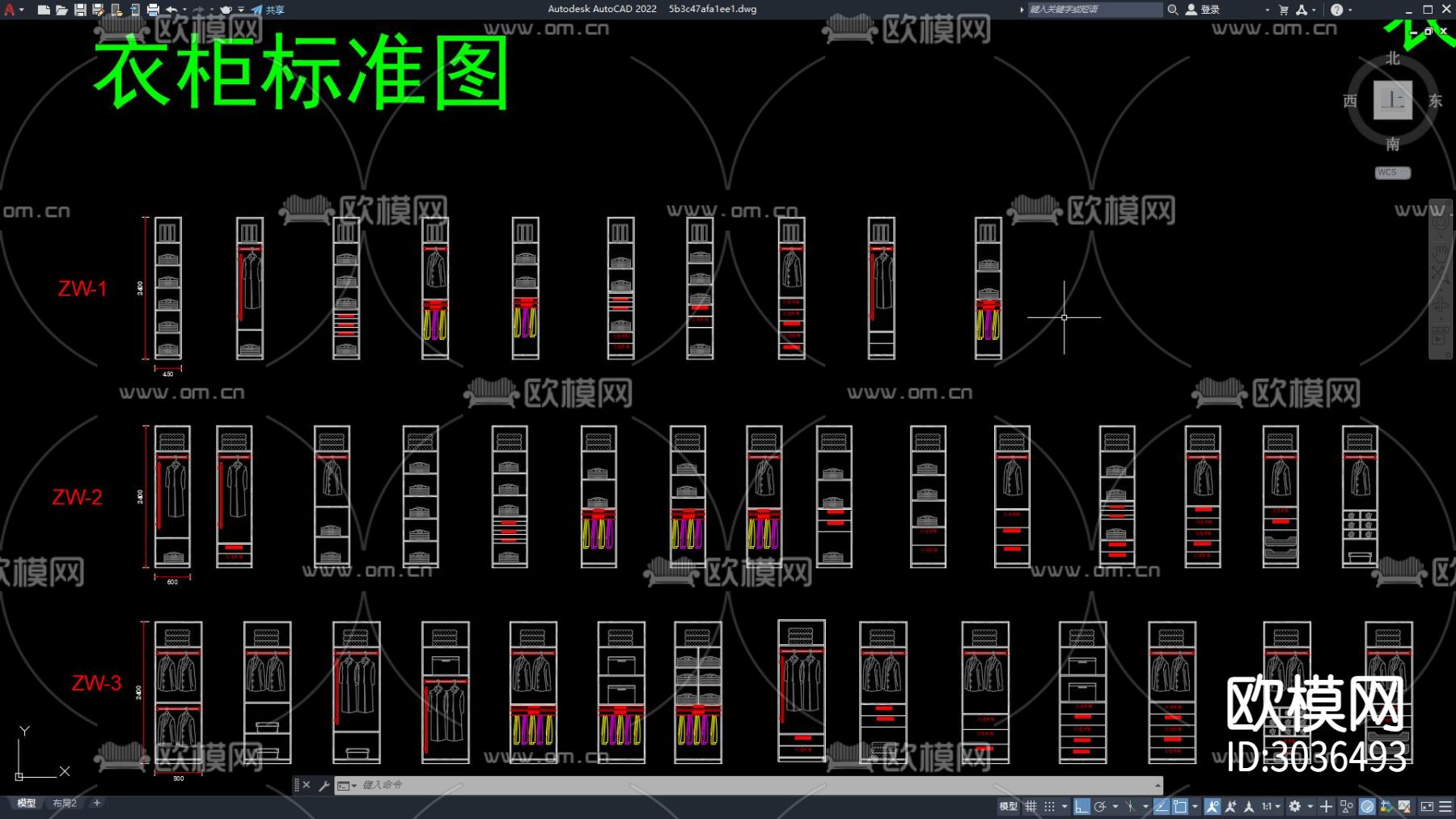Open from Web and Mobile icon
Viewport: 1456px width, 819px height.
[116, 10]
